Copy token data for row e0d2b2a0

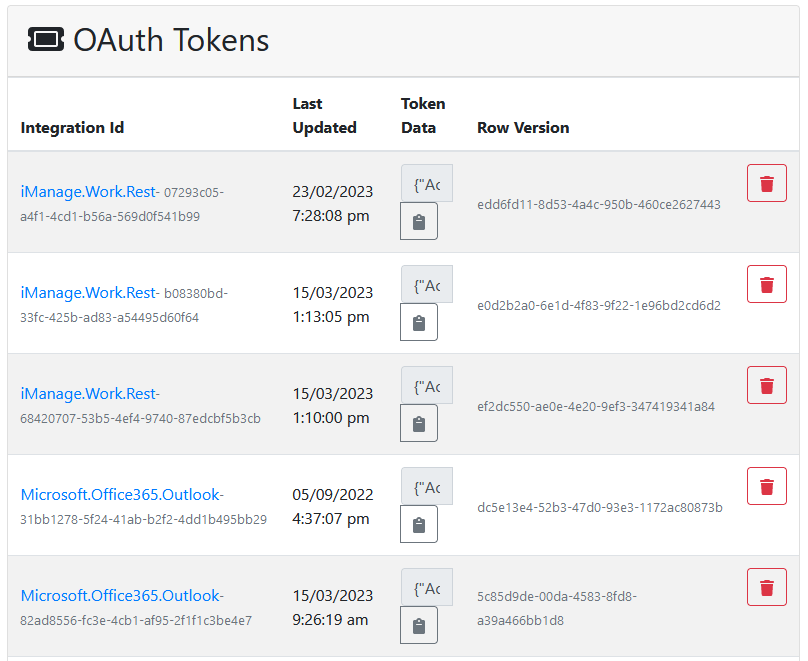point(419,323)
